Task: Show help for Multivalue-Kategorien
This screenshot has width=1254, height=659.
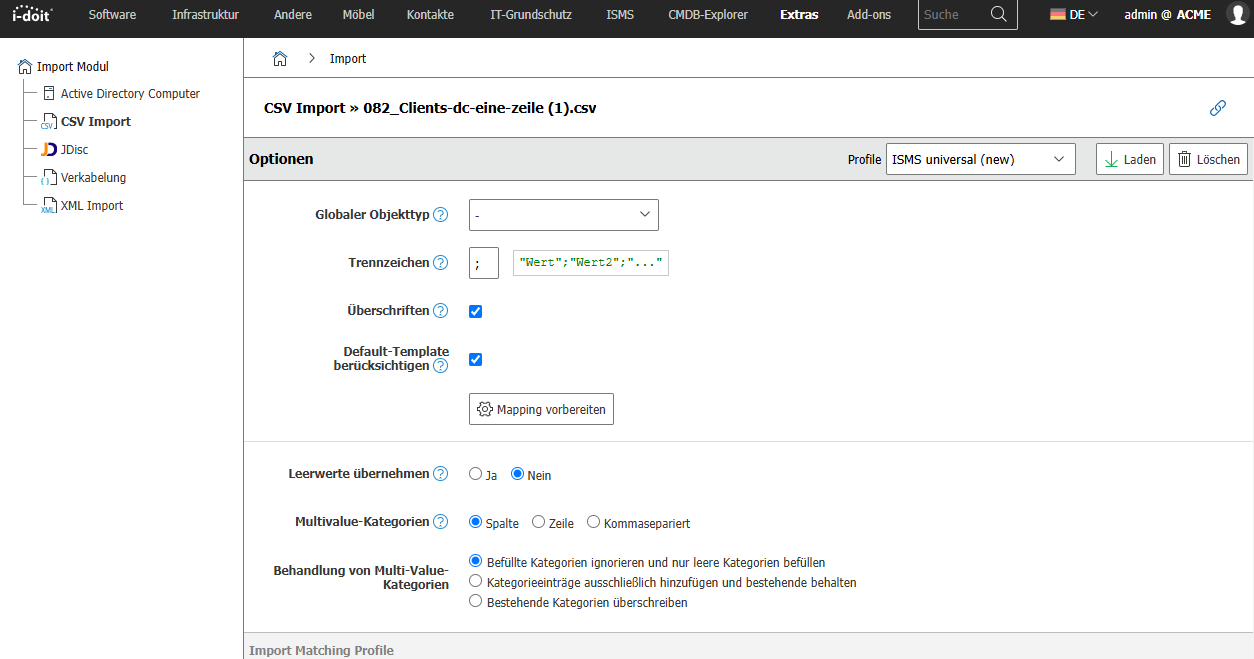Action: [440, 522]
